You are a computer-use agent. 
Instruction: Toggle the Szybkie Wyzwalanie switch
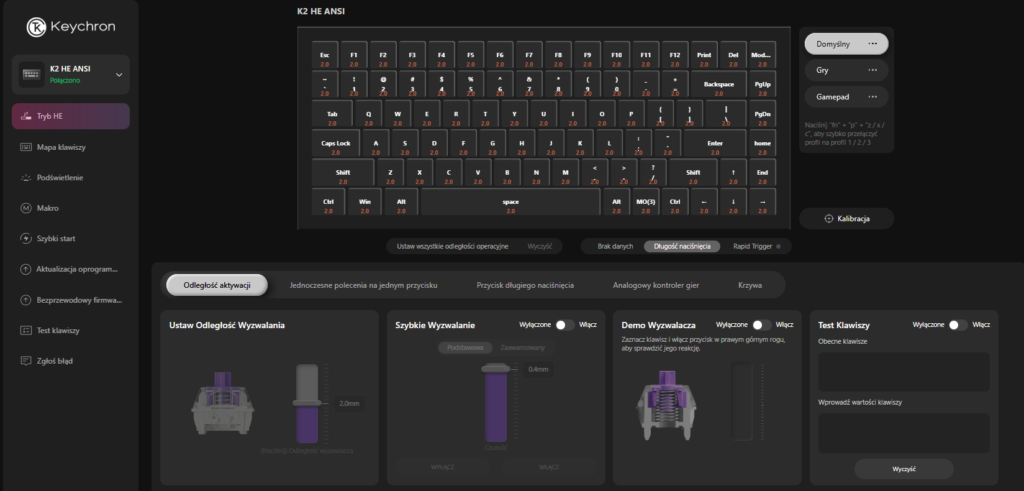(565, 325)
